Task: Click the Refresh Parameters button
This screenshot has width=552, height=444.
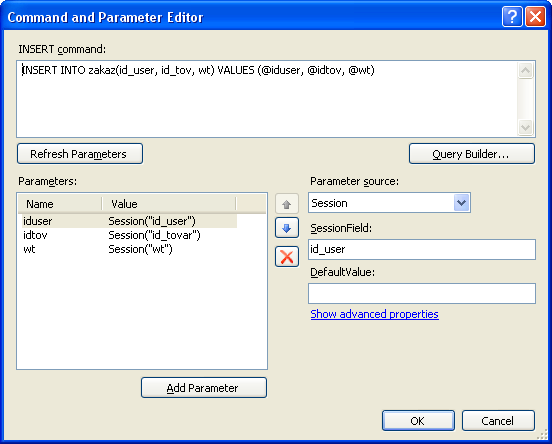Action: 80,154
